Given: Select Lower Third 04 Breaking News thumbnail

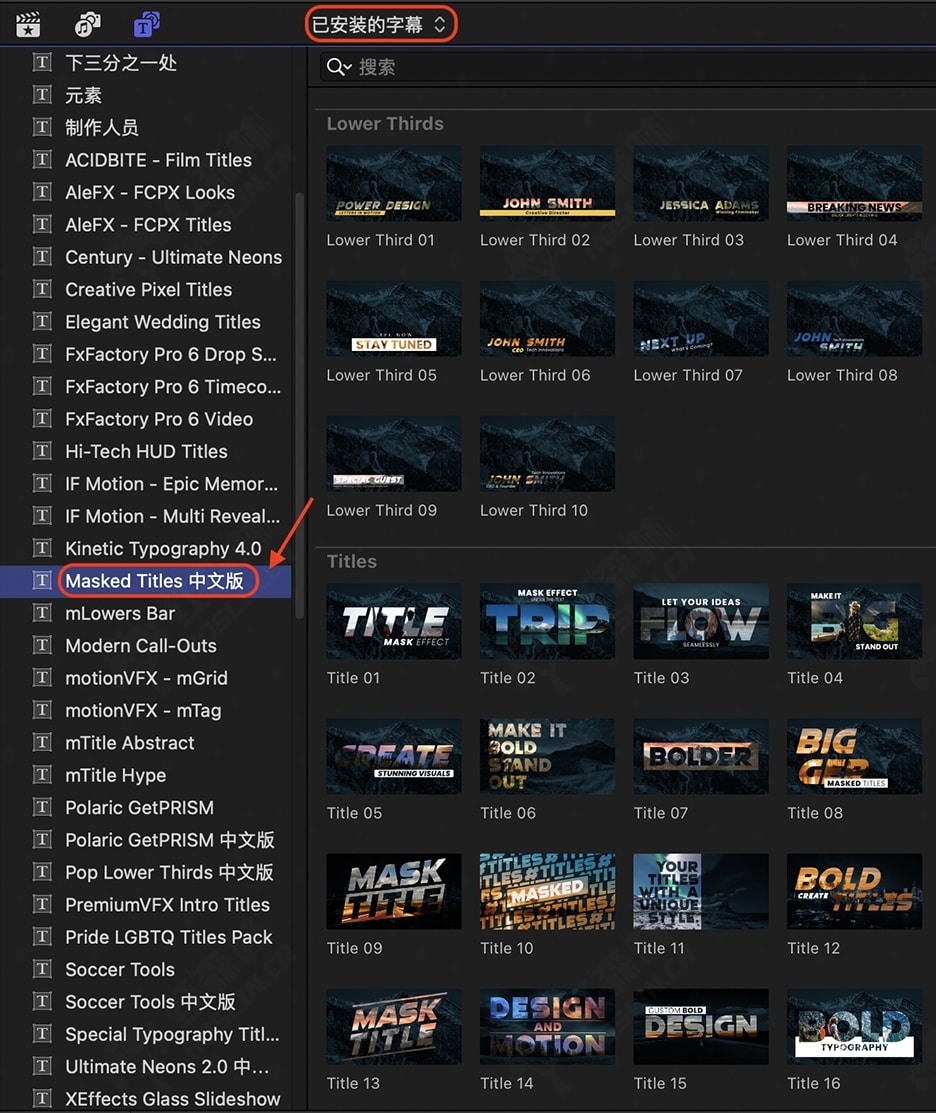Looking at the screenshot, I should pos(854,183).
